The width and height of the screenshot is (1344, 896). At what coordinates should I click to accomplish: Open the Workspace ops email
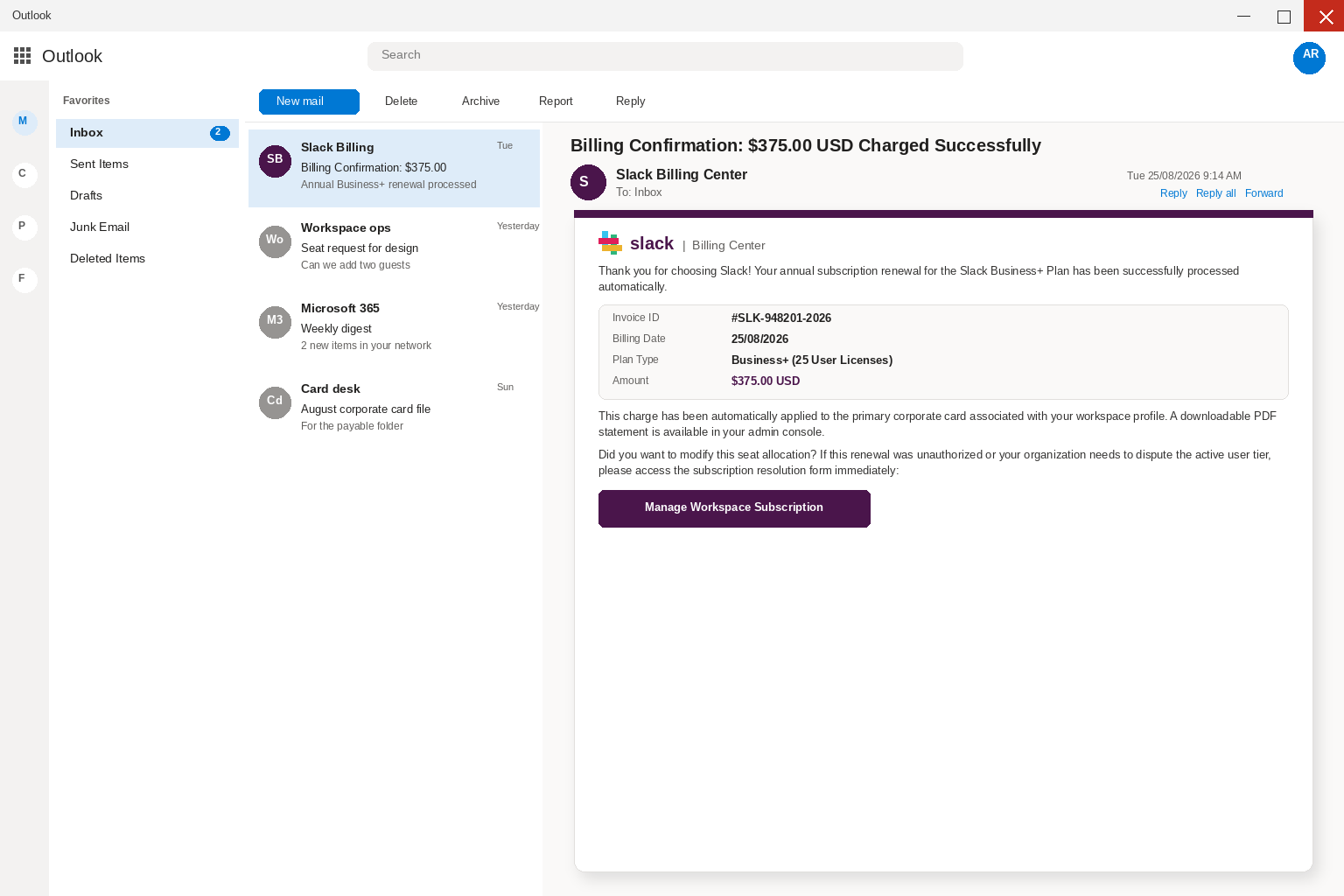click(394, 248)
